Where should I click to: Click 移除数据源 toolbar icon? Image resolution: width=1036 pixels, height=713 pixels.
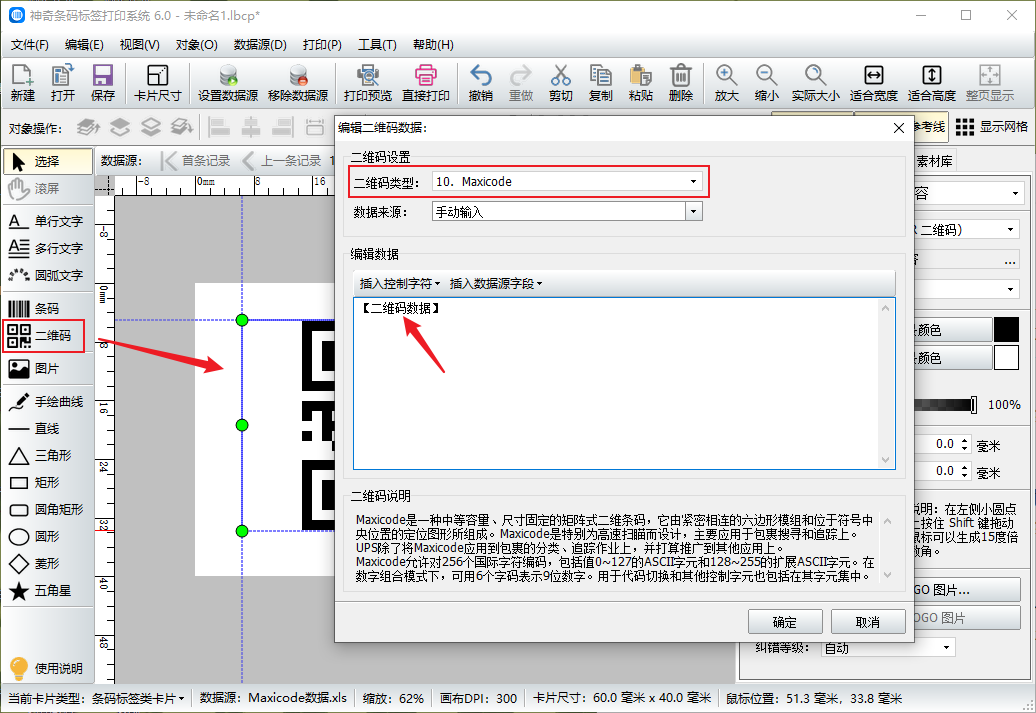(298, 83)
